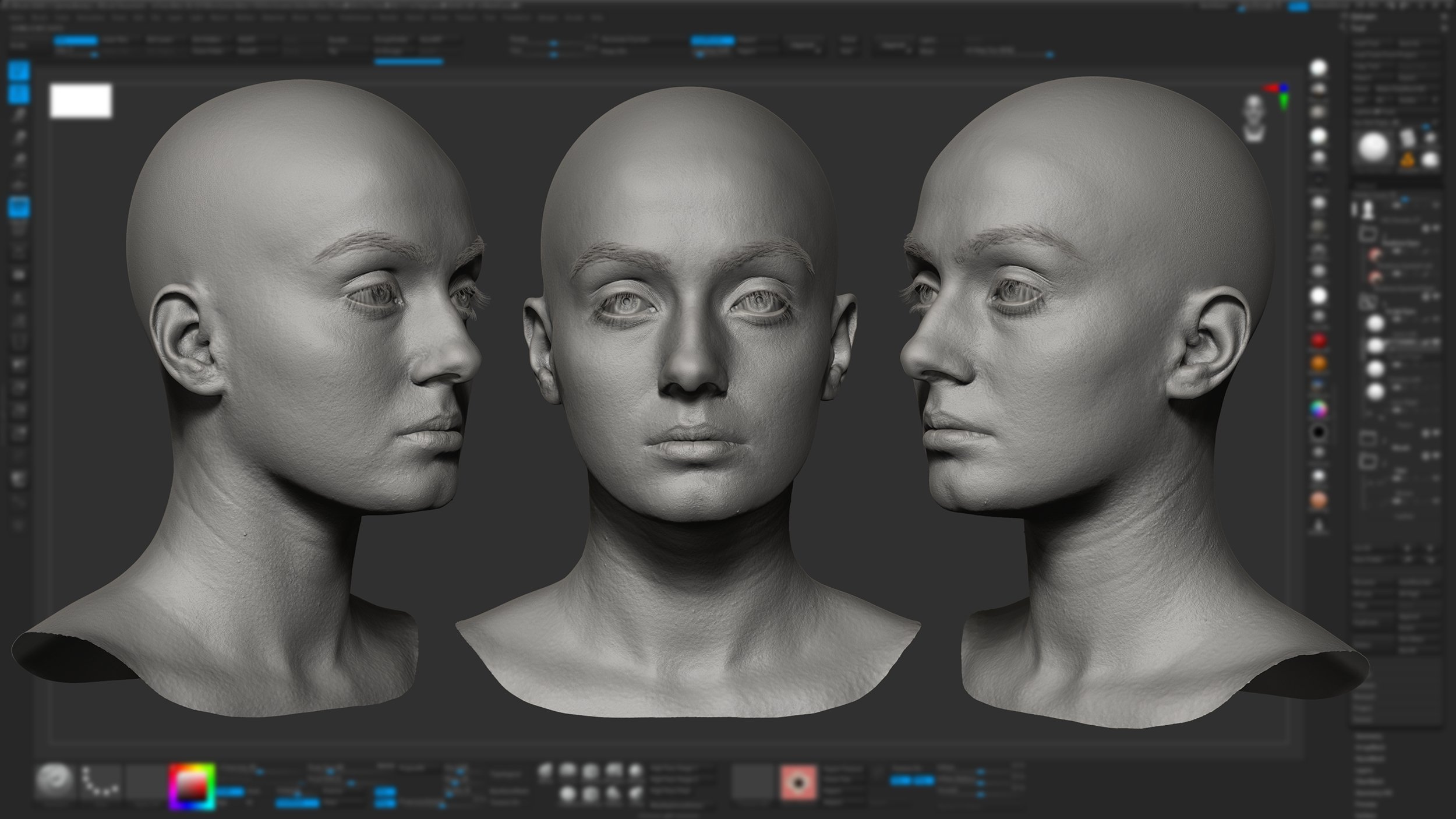This screenshot has width=1456, height=819.
Task: Collapse the first subtool folder icon
Action: [1367, 234]
